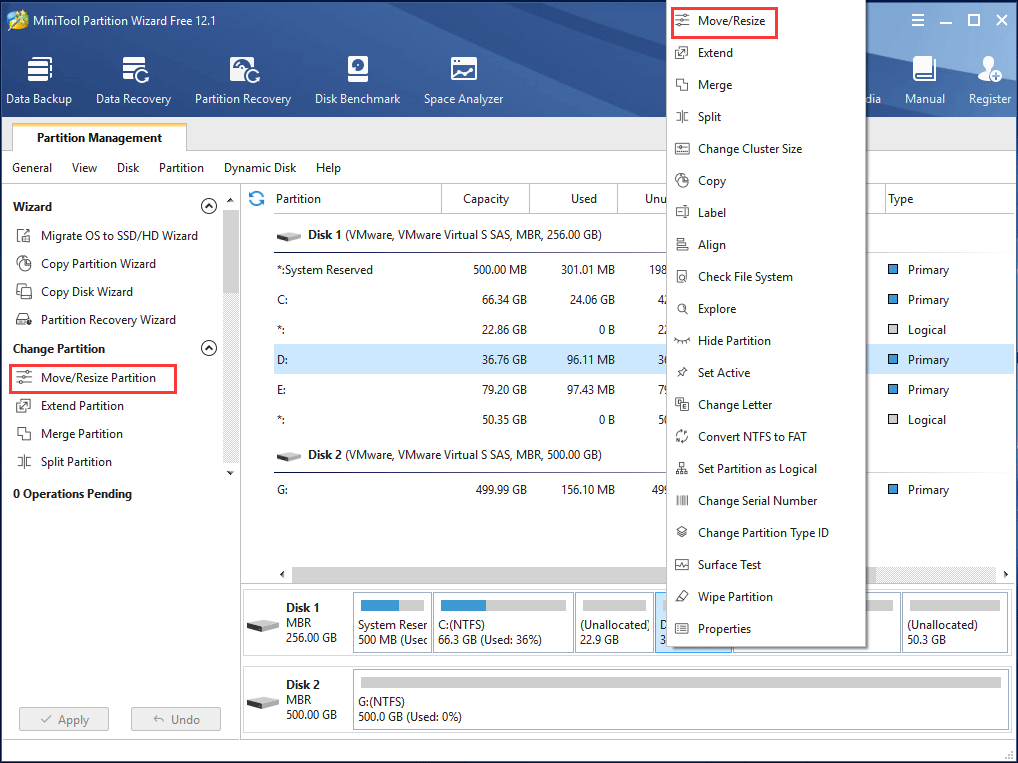Choose Change Partition Type ID
The height and width of the screenshot is (763, 1018).
766,532
